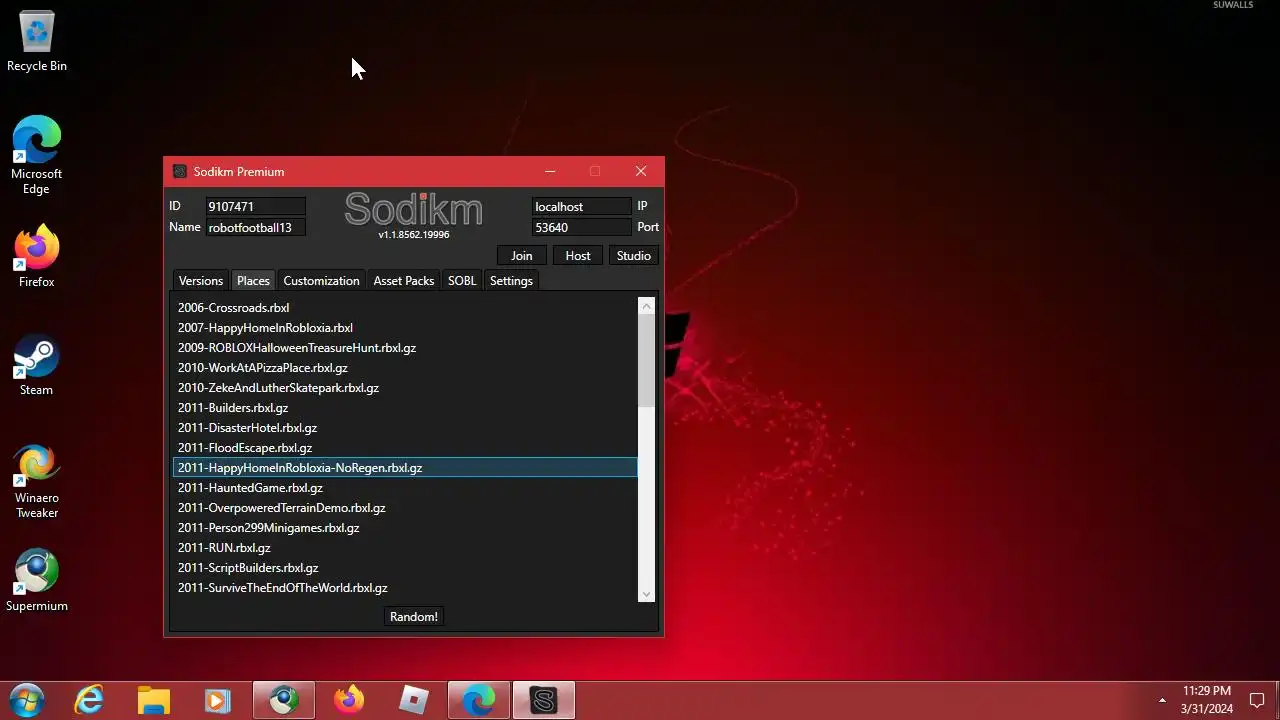Open the Asset Packs tab
The height and width of the screenshot is (720, 1280).
point(404,281)
